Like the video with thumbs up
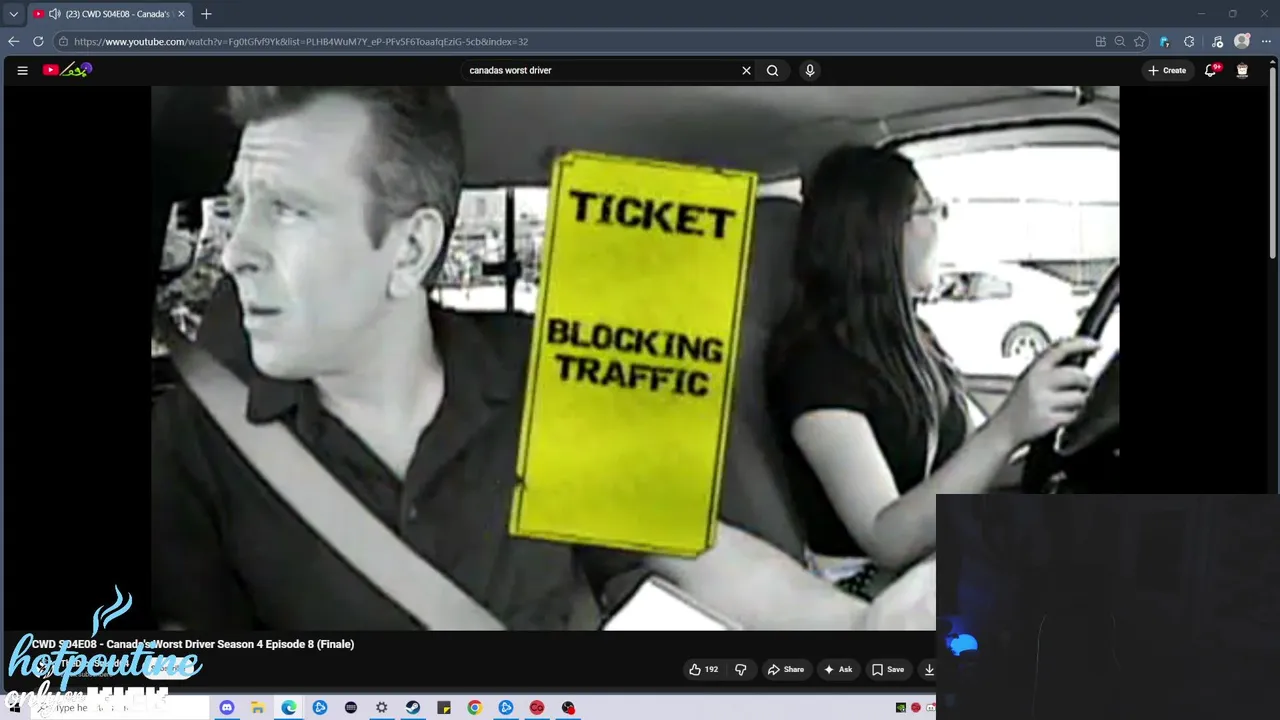The width and height of the screenshot is (1280, 720). coord(703,669)
